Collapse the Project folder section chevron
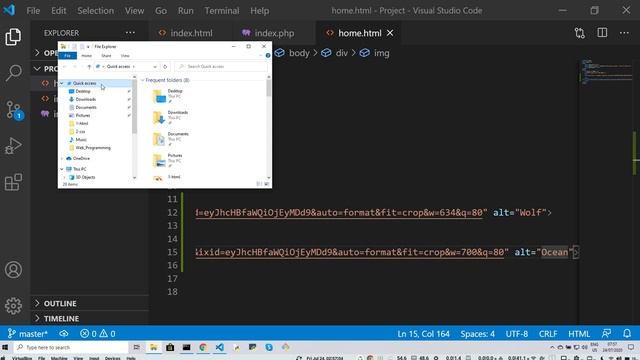The height and width of the screenshot is (360, 640). (37, 69)
